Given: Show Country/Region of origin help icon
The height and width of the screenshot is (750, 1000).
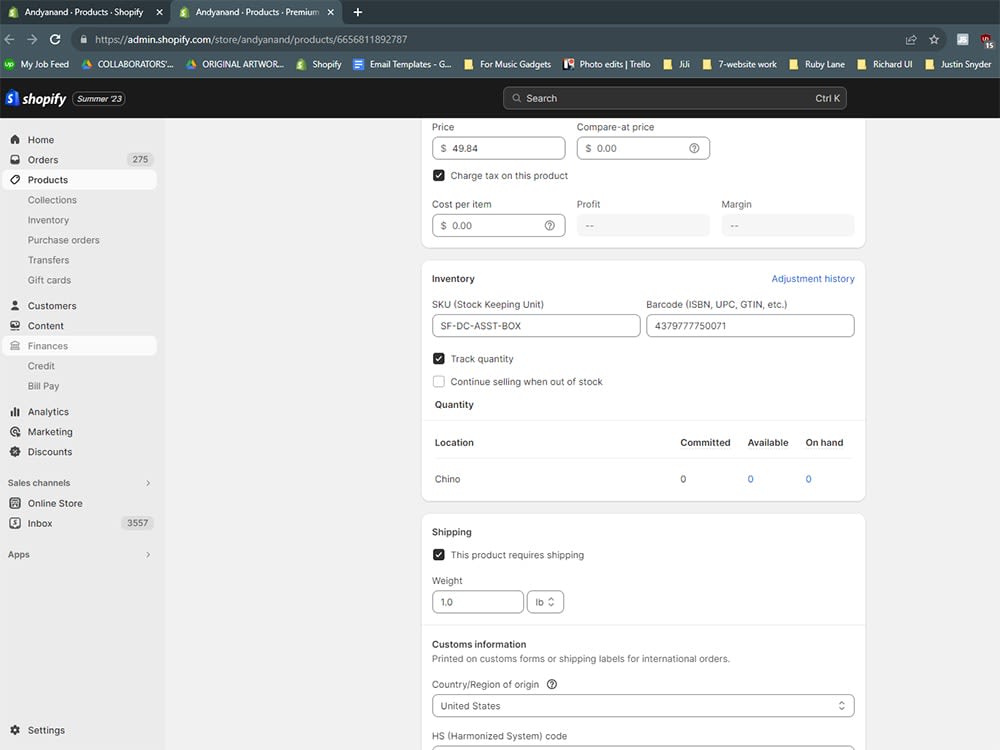Looking at the screenshot, I should pyautogui.click(x=552, y=684).
